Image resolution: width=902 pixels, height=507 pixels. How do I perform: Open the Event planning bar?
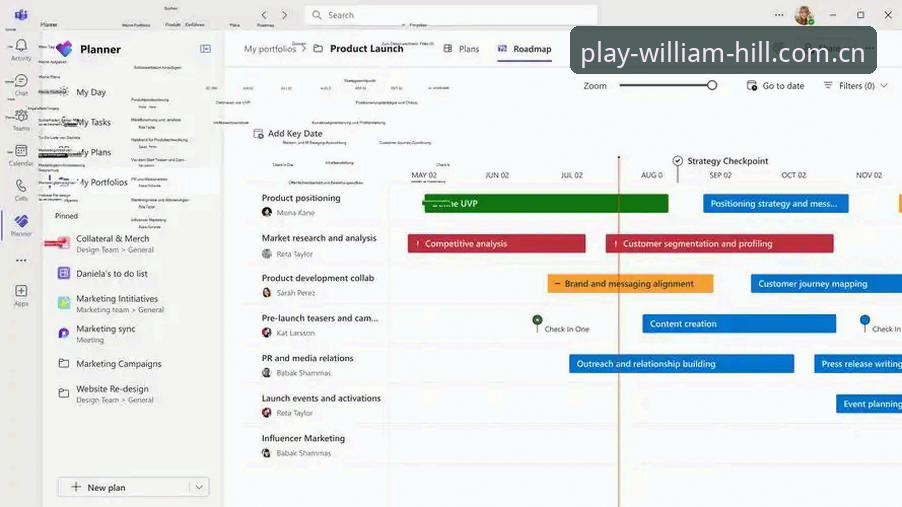coord(869,404)
